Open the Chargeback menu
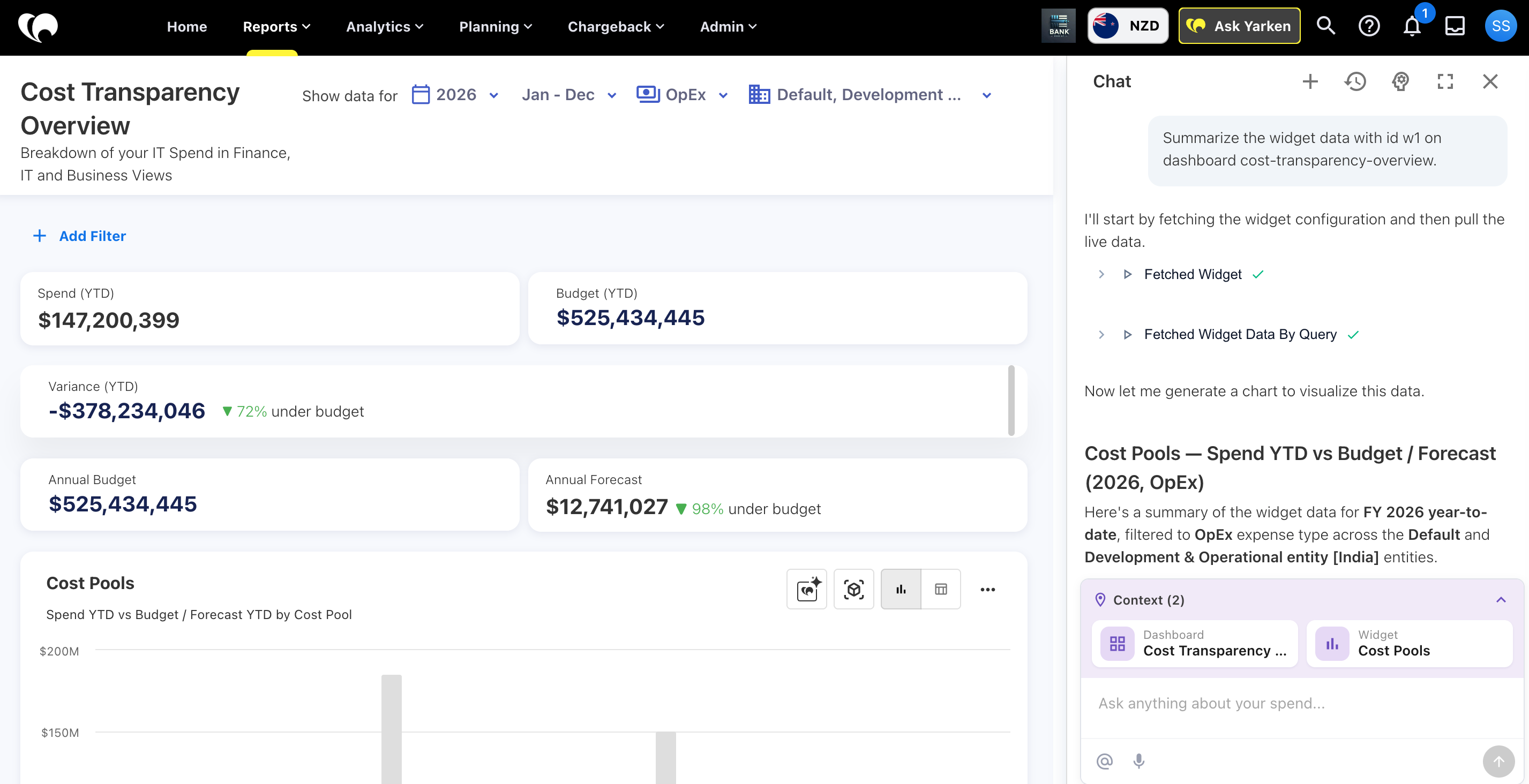The width and height of the screenshot is (1529, 784). click(616, 27)
